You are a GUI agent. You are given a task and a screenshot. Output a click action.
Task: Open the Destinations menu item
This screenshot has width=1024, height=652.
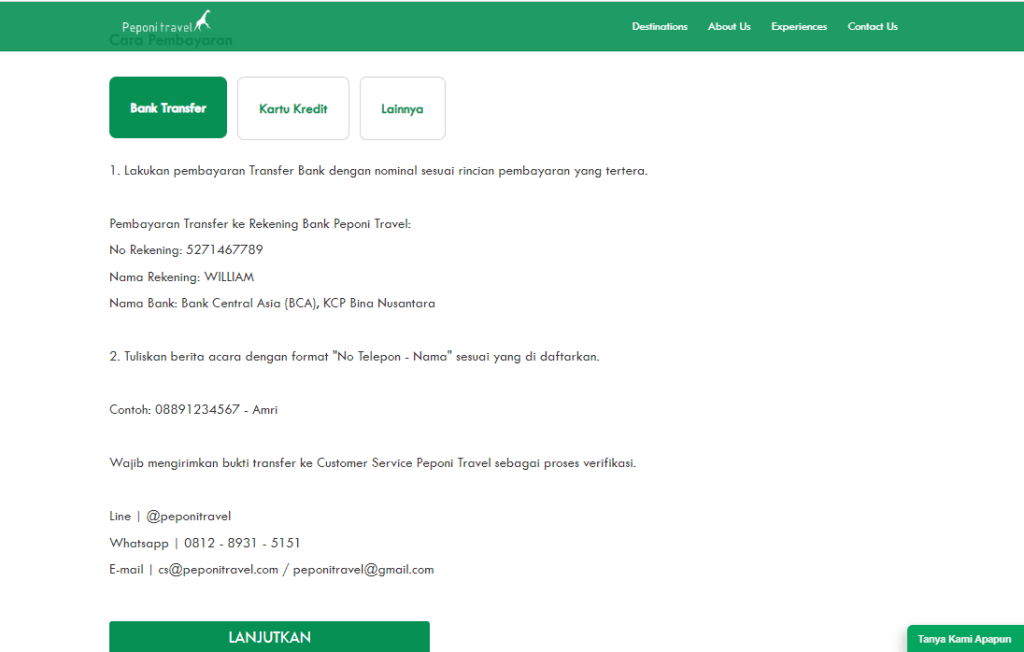(659, 27)
